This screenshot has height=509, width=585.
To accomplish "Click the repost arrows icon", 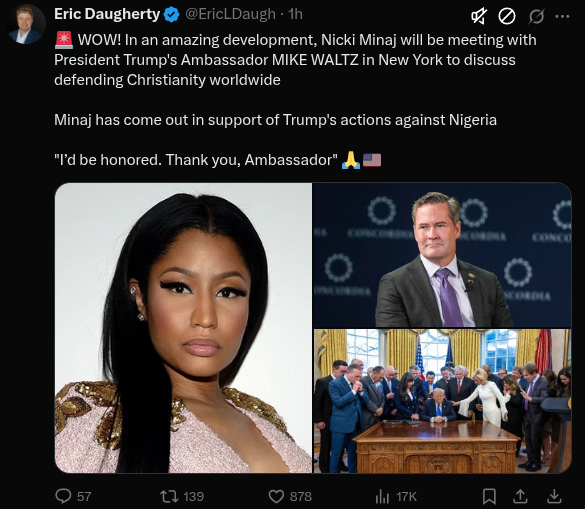I will tap(169, 496).
